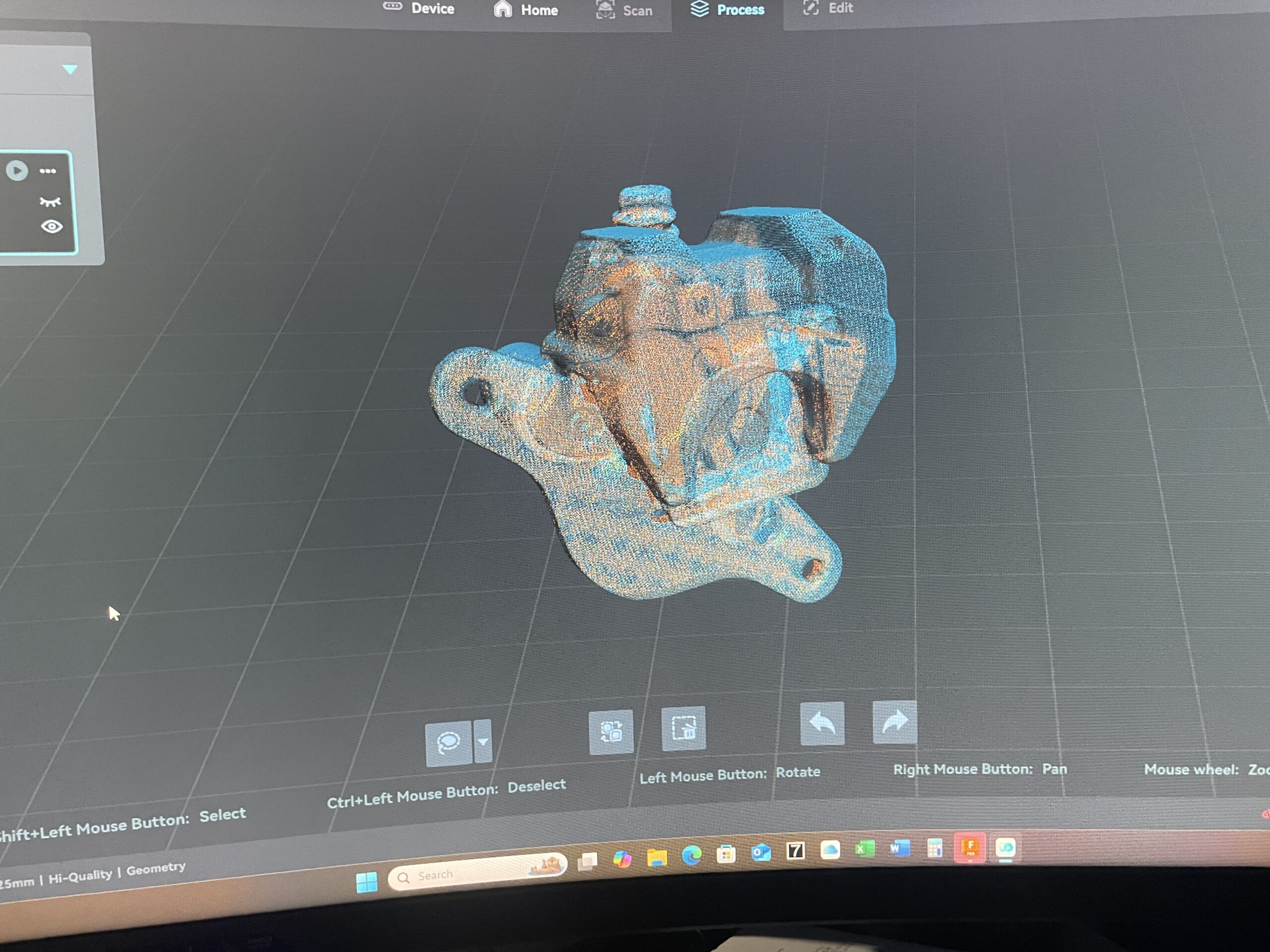Open Task View from the taskbar
Image resolution: width=1270 pixels, height=952 pixels.
tap(587, 861)
